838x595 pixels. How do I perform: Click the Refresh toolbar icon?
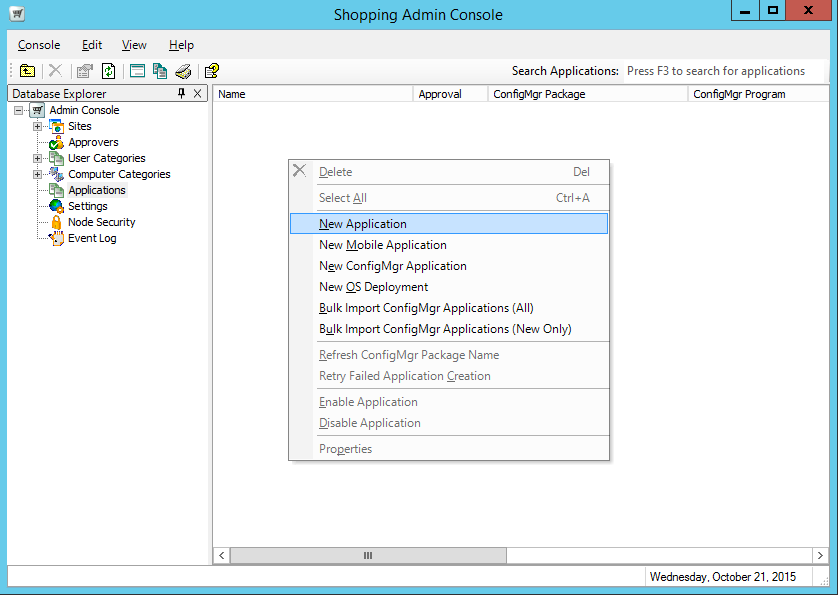pos(108,71)
